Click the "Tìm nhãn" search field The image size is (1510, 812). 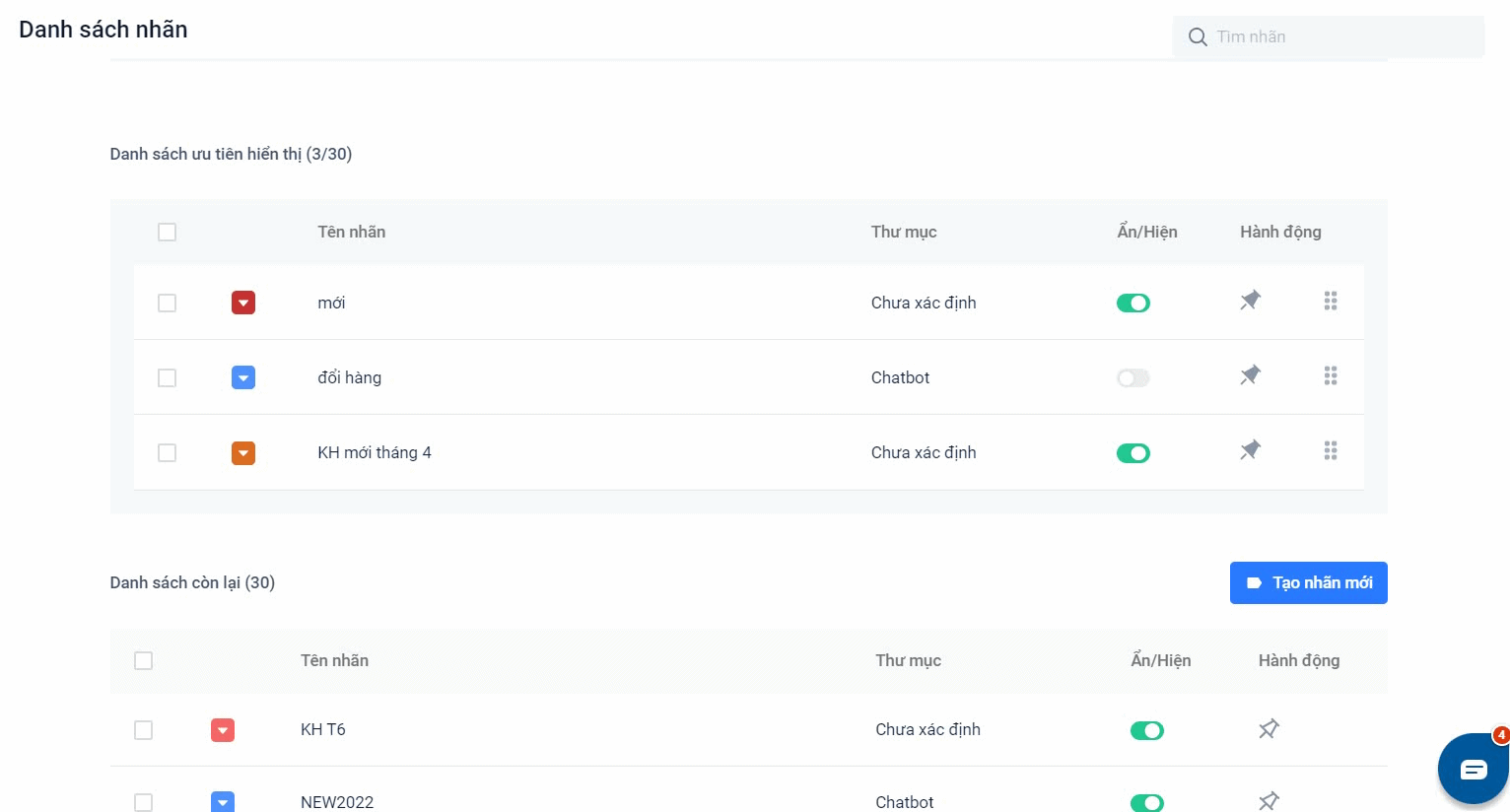click(x=1340, y=37)
